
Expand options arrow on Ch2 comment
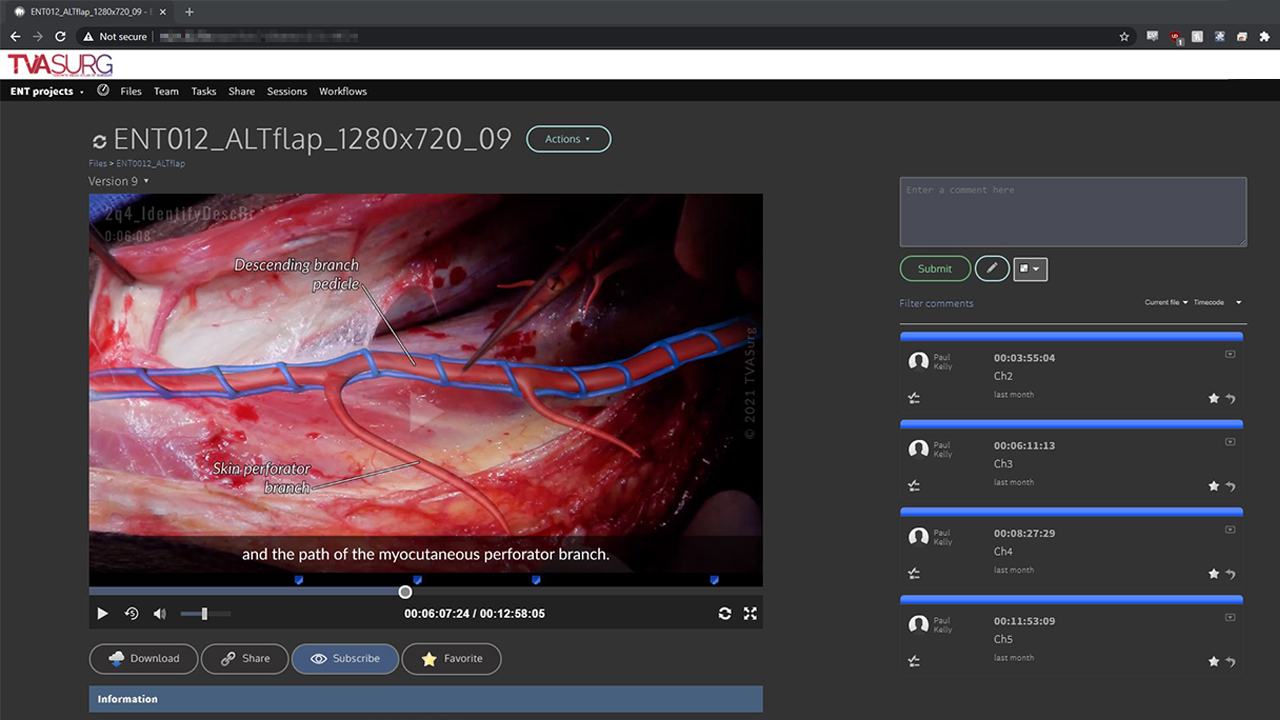(1230, 354)
